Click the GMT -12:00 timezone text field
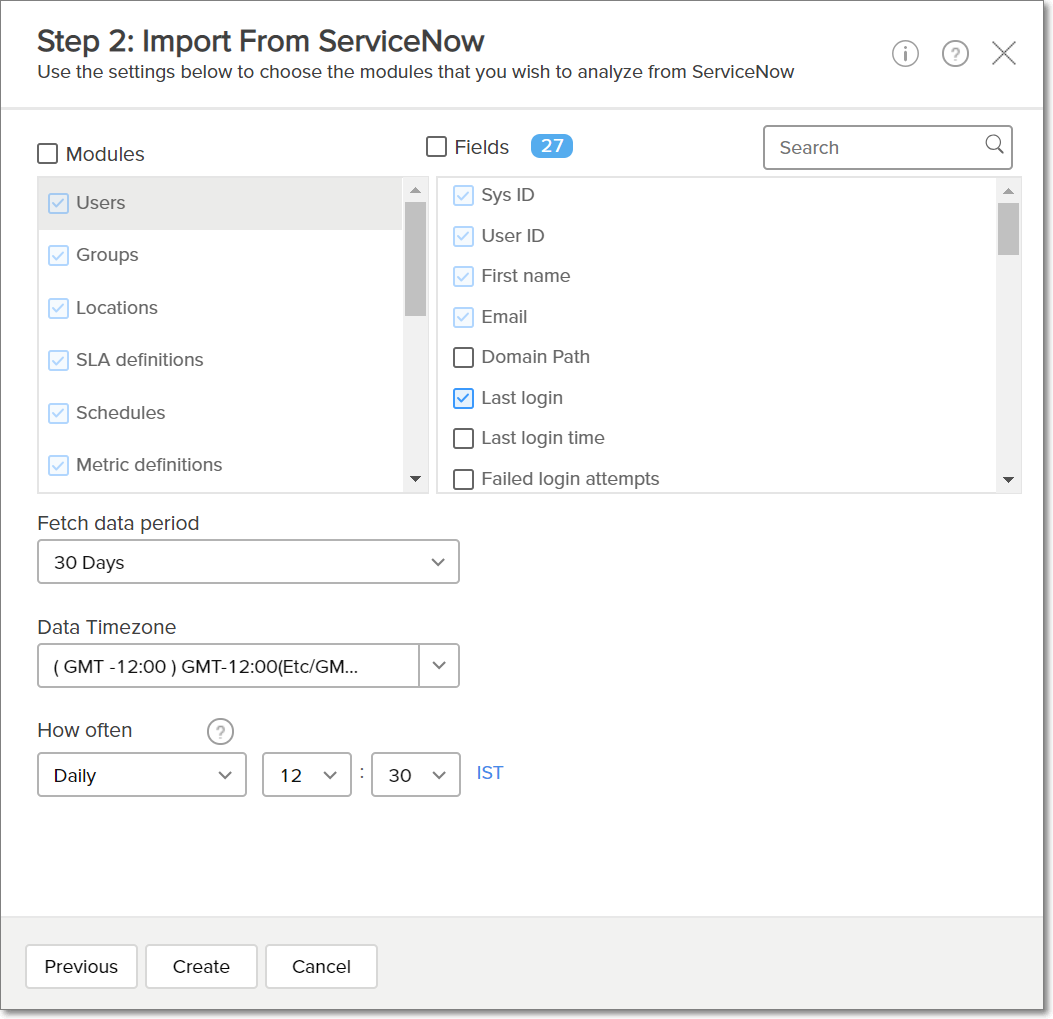Image resolution: width=1053 pixels, height=1019 pixels. coord(228,666)
